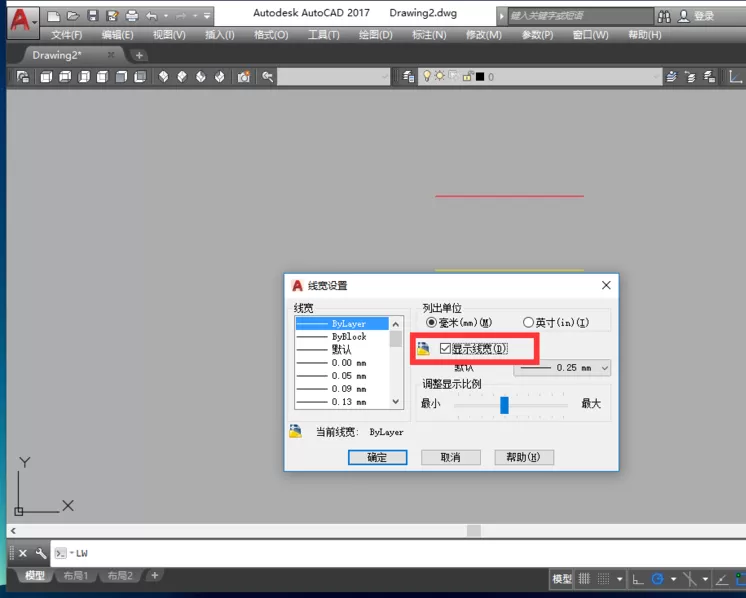Expand the layer 0 dropdown list
This screenshot has height=598, width=746.
(x=656, y=77)
